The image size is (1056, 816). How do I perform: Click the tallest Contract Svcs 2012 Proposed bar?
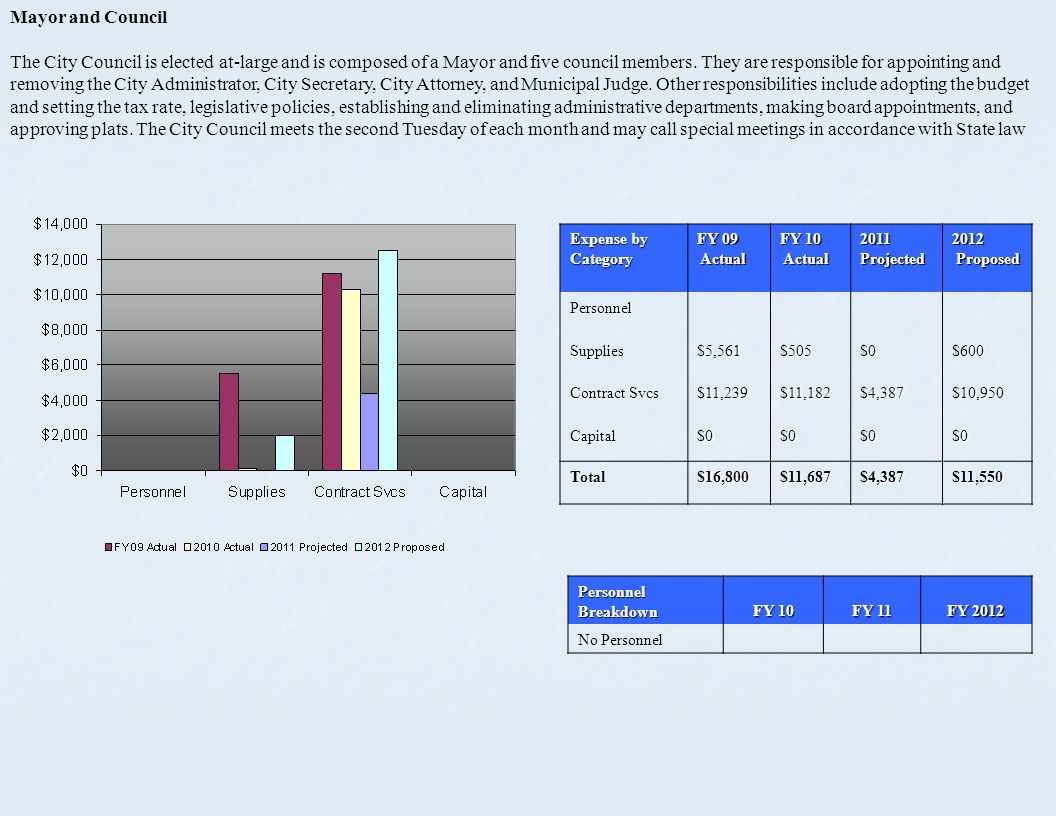388,360
